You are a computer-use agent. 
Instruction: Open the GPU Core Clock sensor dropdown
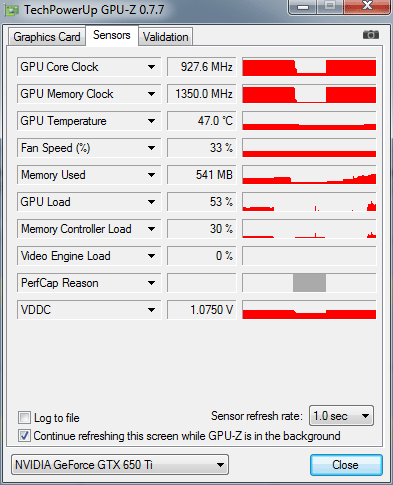coord(151,67)
